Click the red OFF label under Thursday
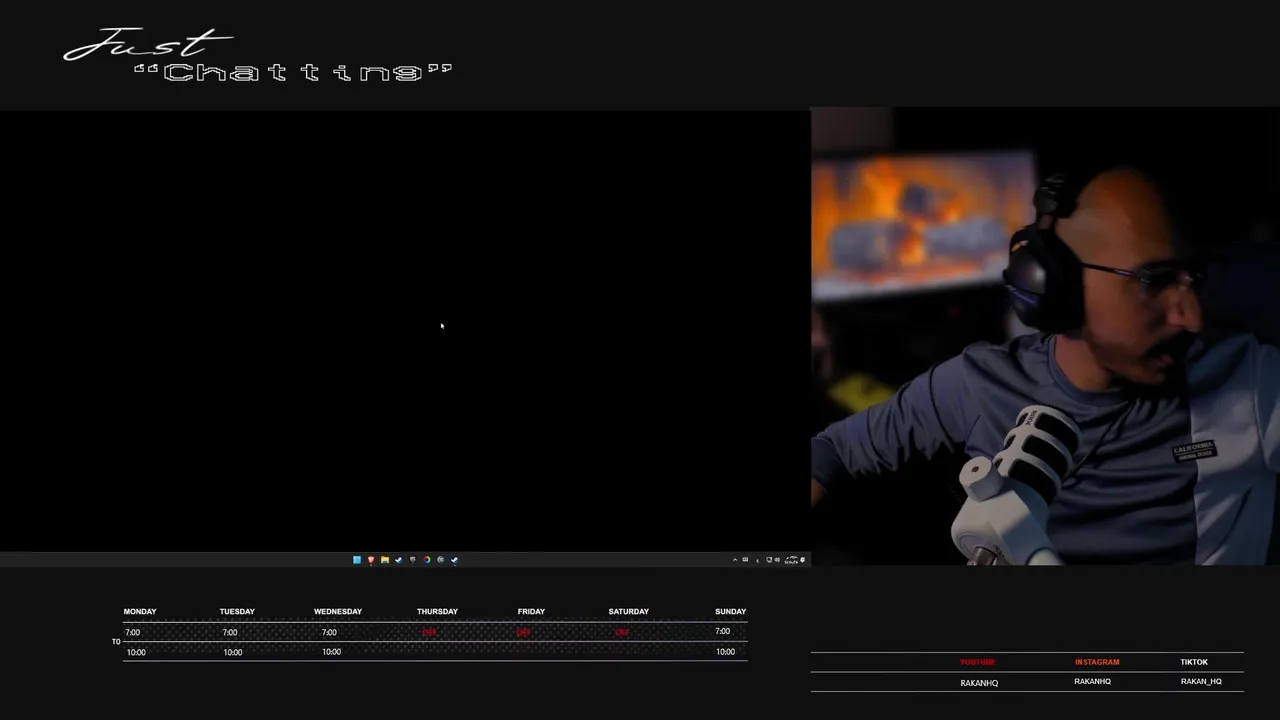 (x=429, y=632)
